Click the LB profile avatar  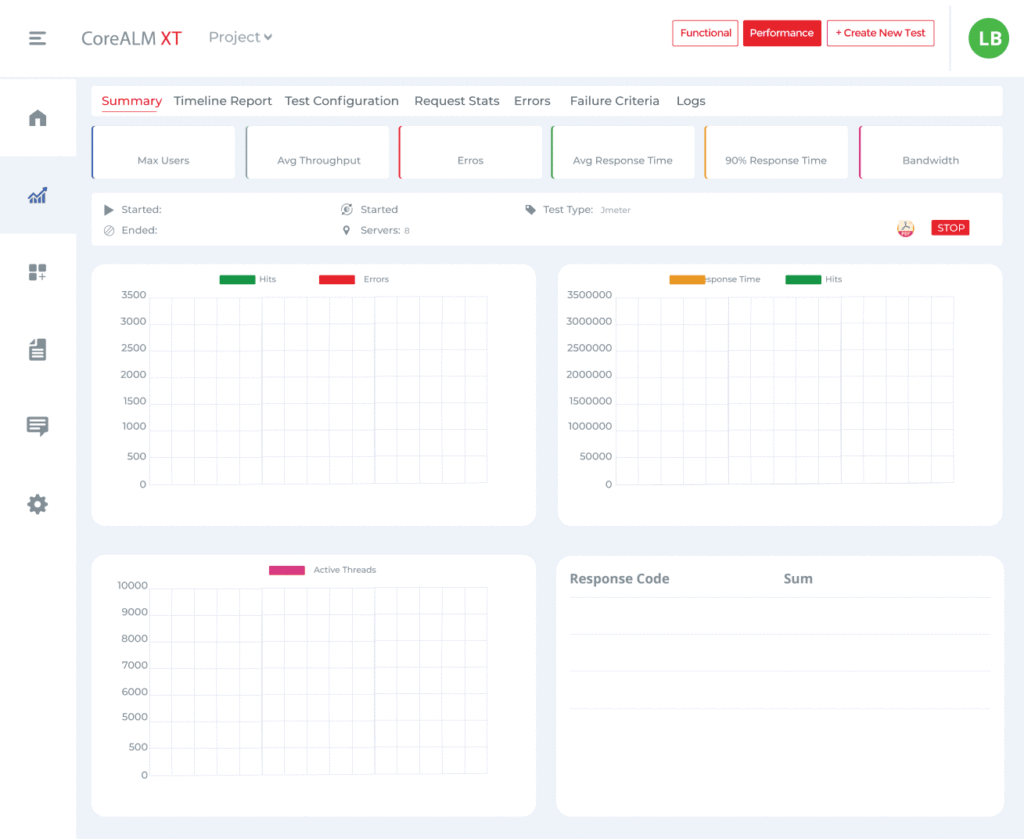coord(988,38)
